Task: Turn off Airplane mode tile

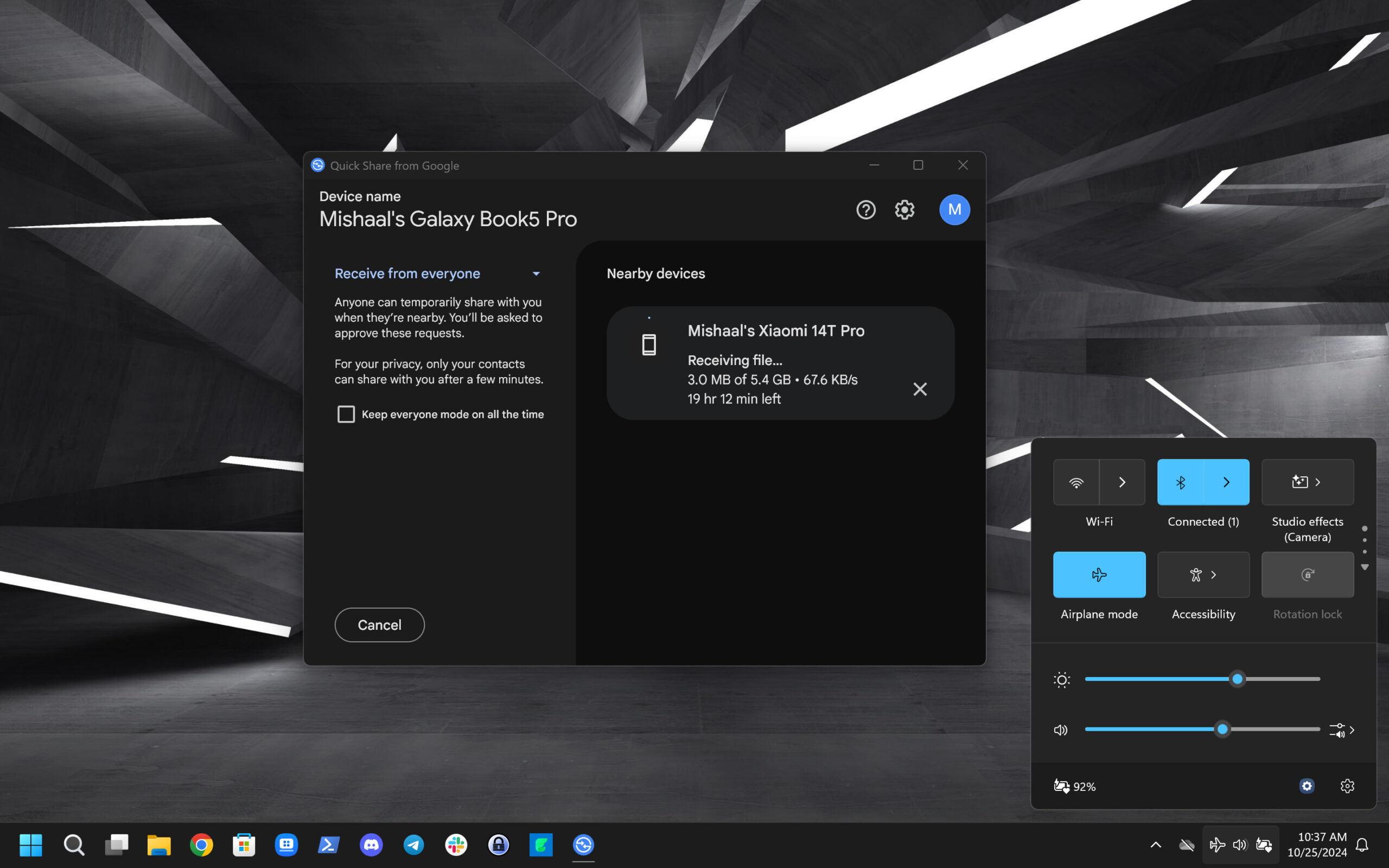Action: click(x=1099, y=574)
